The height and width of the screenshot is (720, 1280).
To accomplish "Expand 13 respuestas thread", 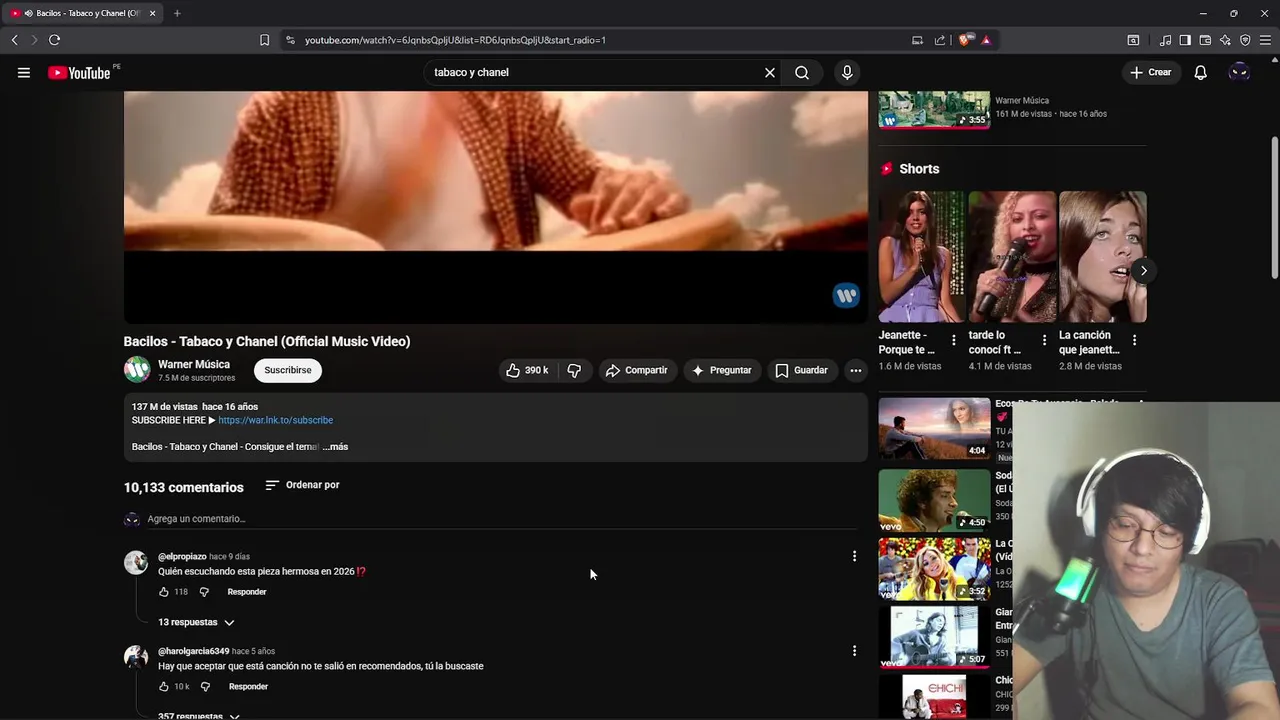I will tap(196, 622).
